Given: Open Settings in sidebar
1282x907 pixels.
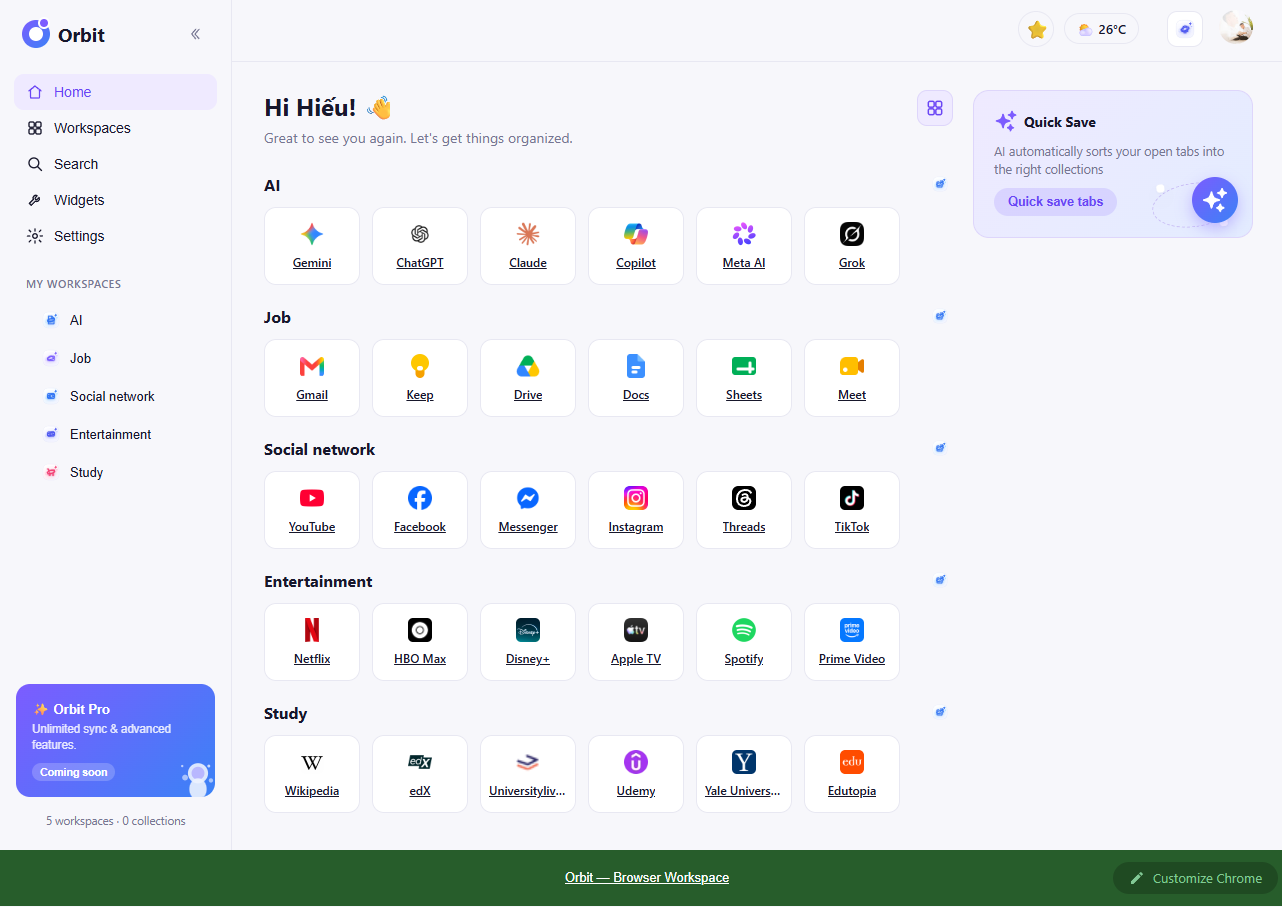Looking at the screenshot, I should coord(115,236).
